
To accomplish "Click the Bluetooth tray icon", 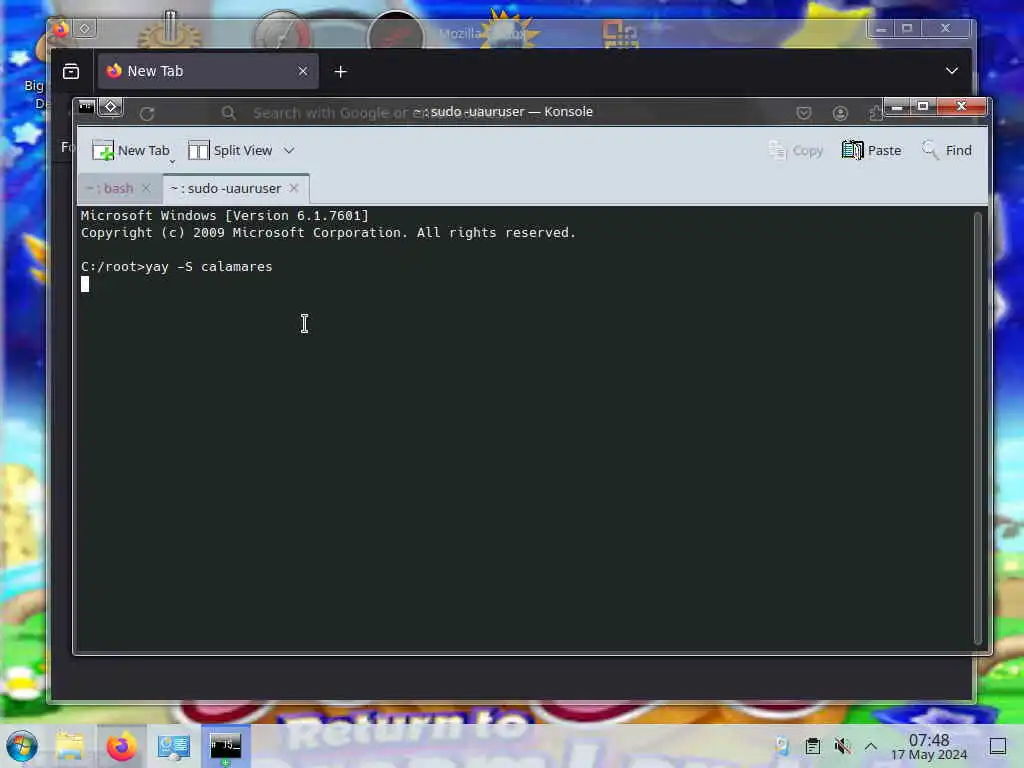I will click(x=782, y=746).
